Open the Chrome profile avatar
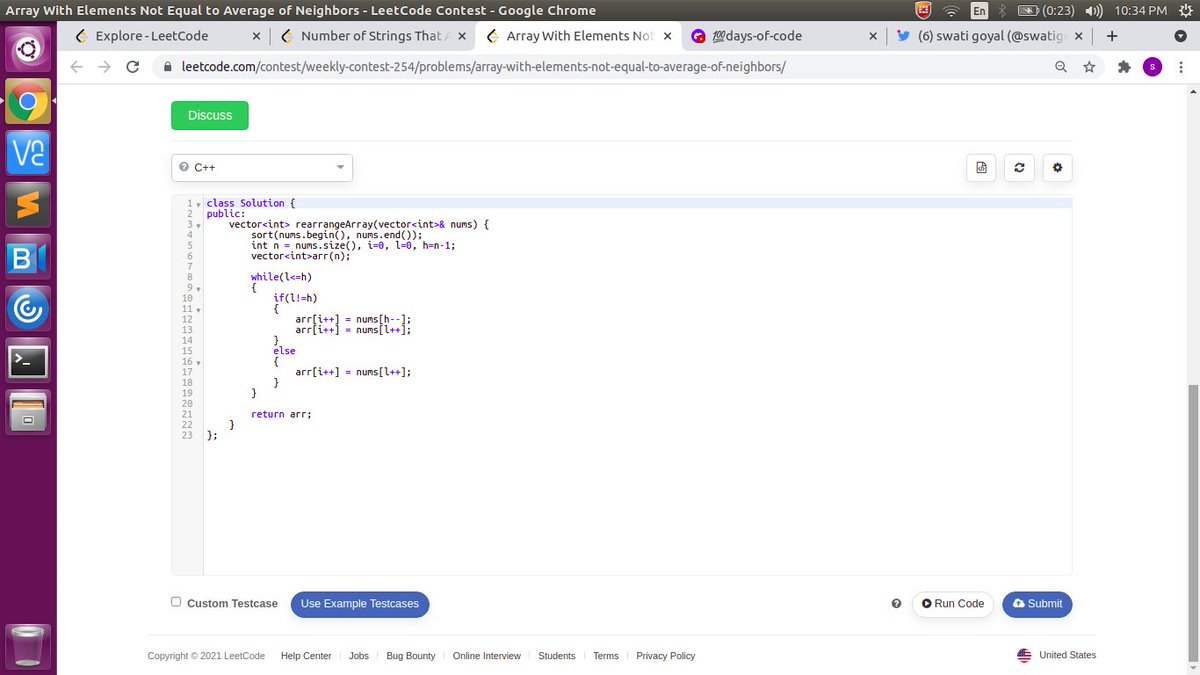Image resolution: width=1200 pixels, height=675 pixels. pyautogui.click(x=1152, y=67)
